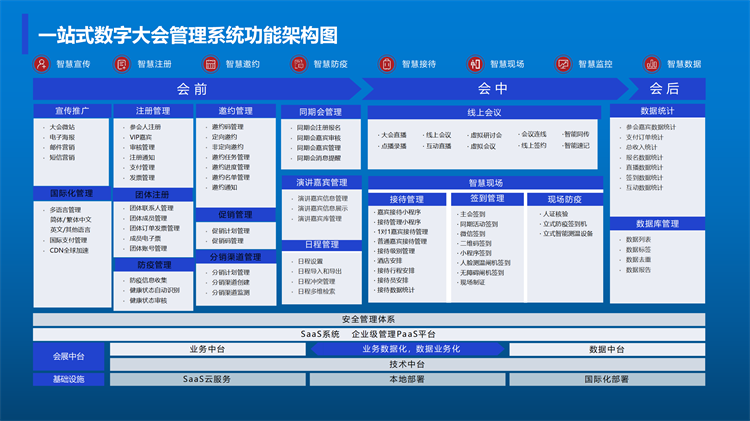Viewport: 750px width, 421px height.
Task: Click the 参会人注册 list item
Action: click(x=145, y=127)
